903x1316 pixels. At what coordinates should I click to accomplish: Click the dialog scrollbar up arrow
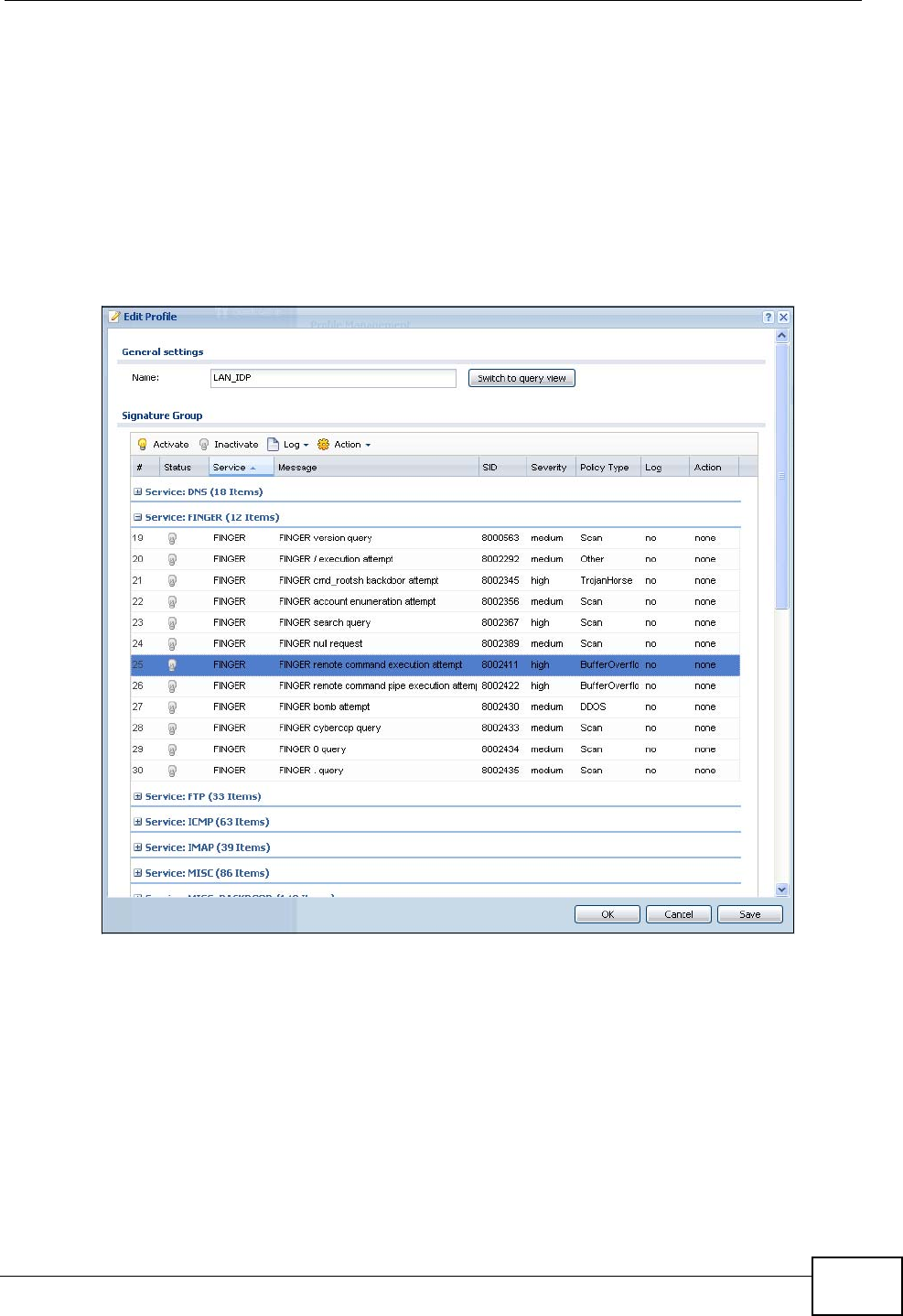tap(781, 336)
